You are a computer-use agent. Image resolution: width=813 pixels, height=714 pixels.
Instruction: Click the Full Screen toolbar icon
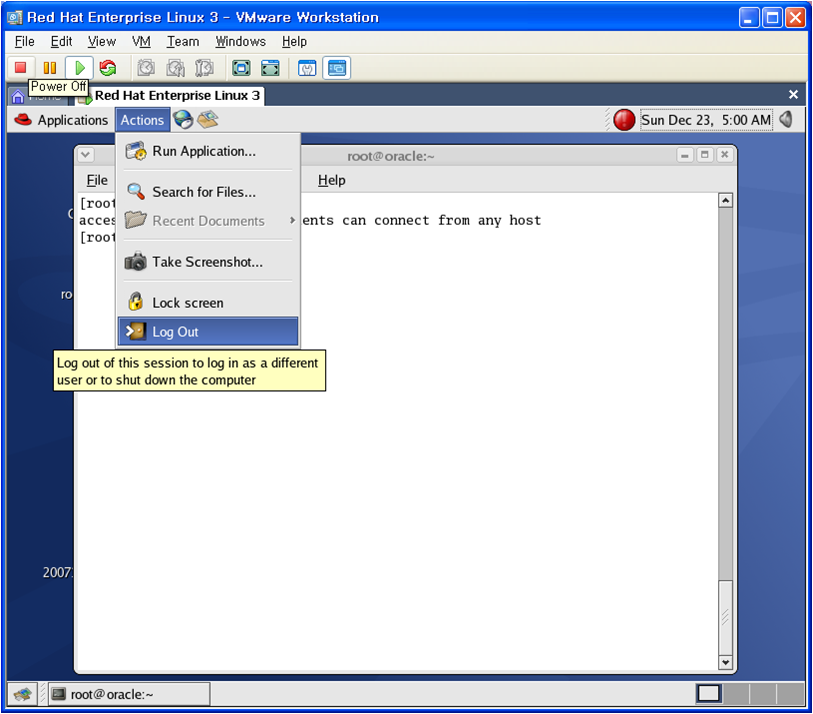[241, 68]
